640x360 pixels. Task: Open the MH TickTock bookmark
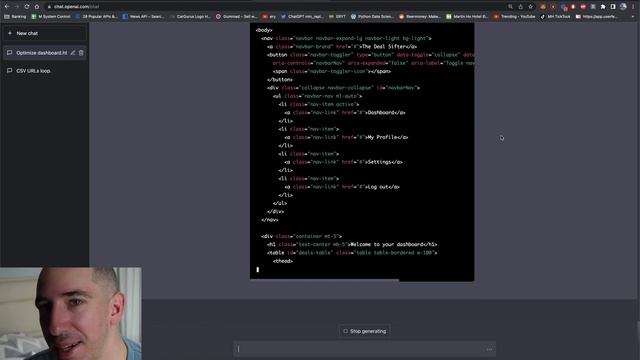coord(556,17)
